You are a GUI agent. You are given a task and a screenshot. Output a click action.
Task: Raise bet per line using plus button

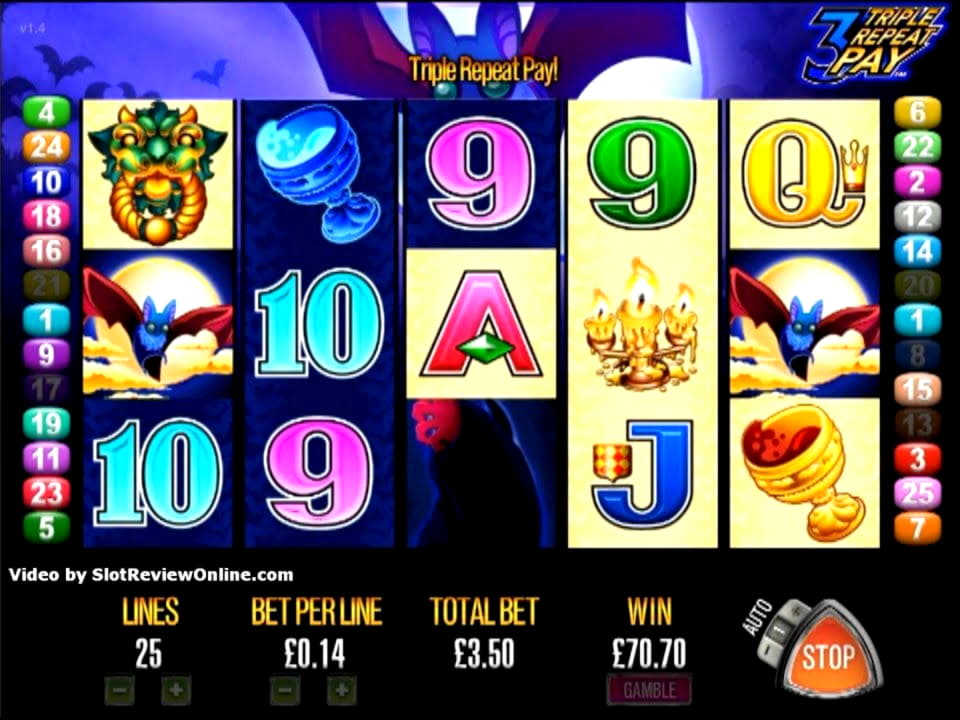(342, 691)
